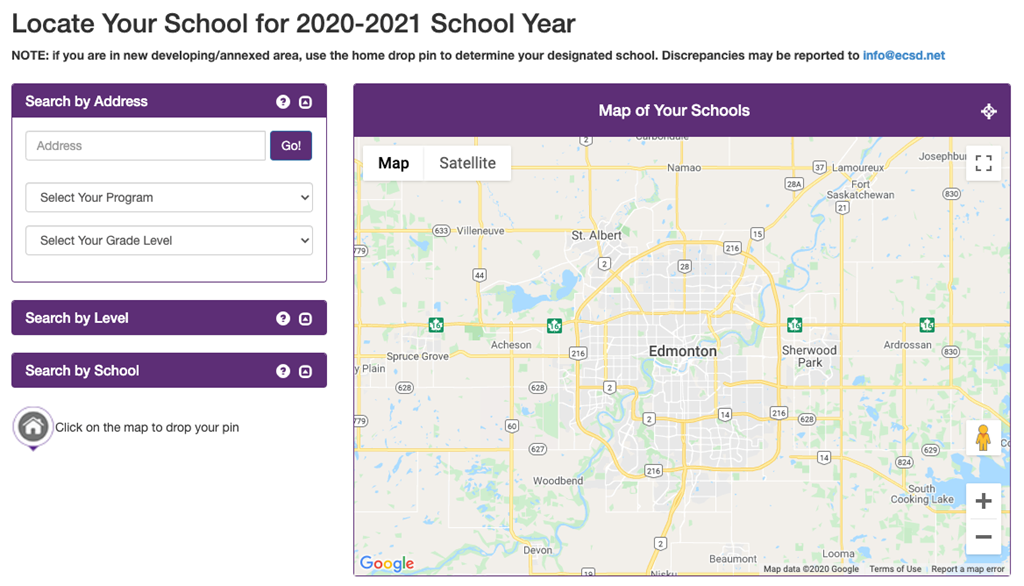This screenshot has height=586, width=1024.
Task: Expand the Search by School panel
Action: click(x=306, y=371)
